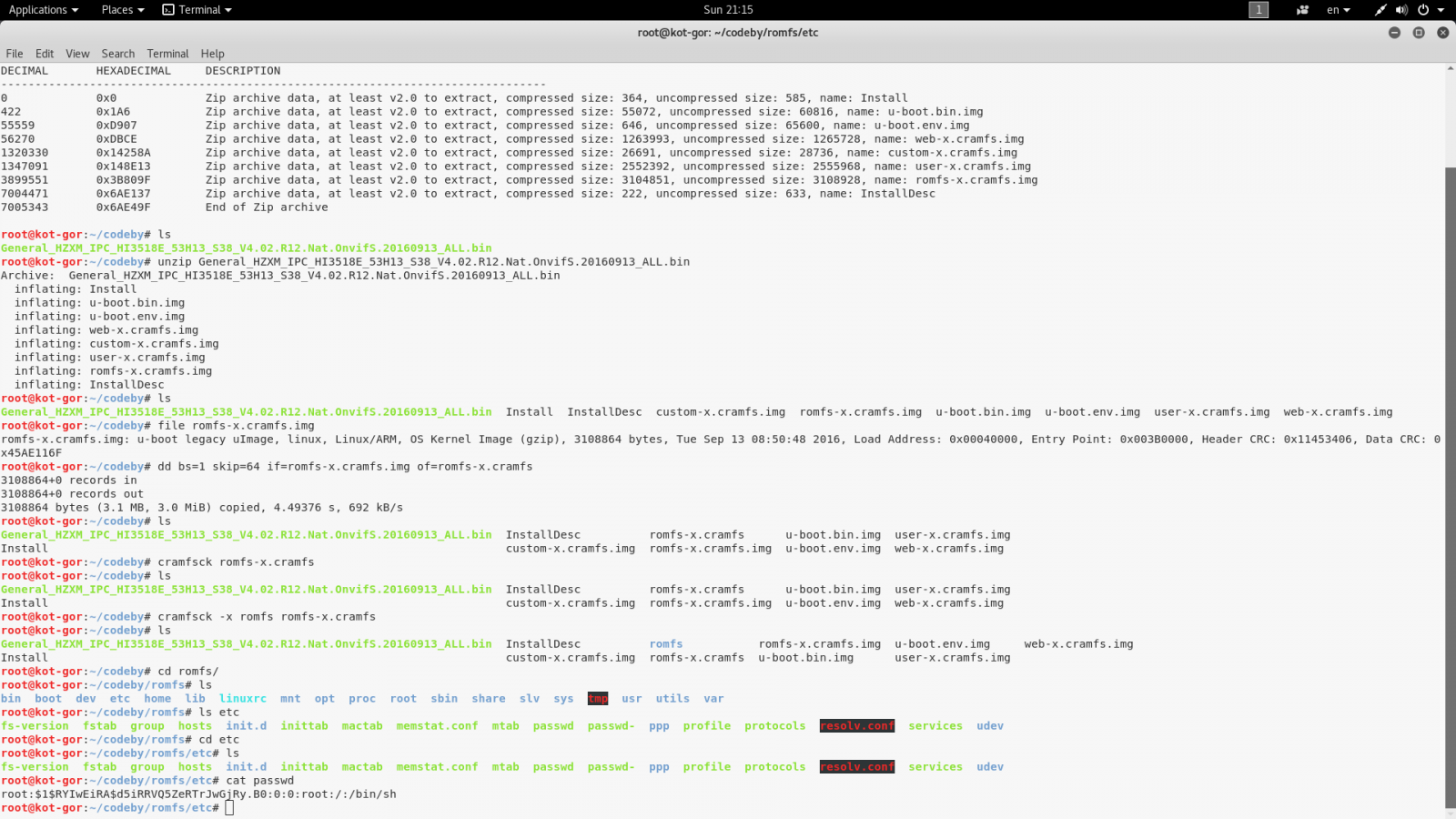Click the Sun 21:15 clock
Image resolution: width=1456 pixels, height=819 pixels.
pos(728,10)
